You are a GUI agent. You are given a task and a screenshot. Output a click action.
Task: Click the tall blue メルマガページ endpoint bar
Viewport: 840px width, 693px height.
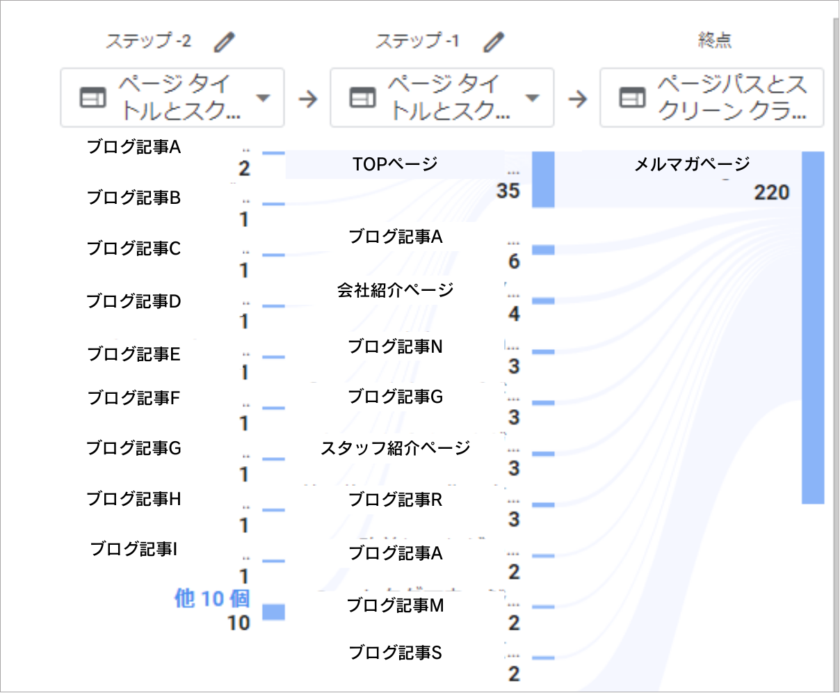[812, 328]
